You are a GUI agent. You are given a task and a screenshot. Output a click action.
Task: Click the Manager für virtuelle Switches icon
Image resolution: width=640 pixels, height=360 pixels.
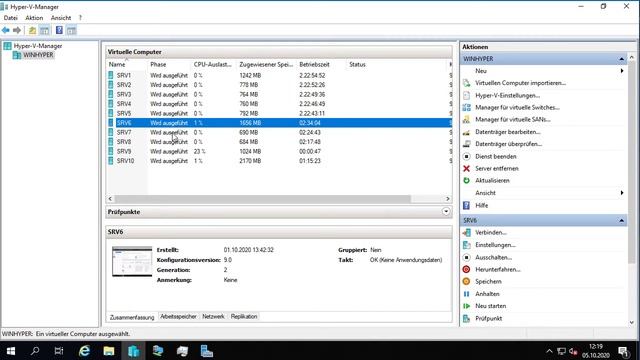467,107
